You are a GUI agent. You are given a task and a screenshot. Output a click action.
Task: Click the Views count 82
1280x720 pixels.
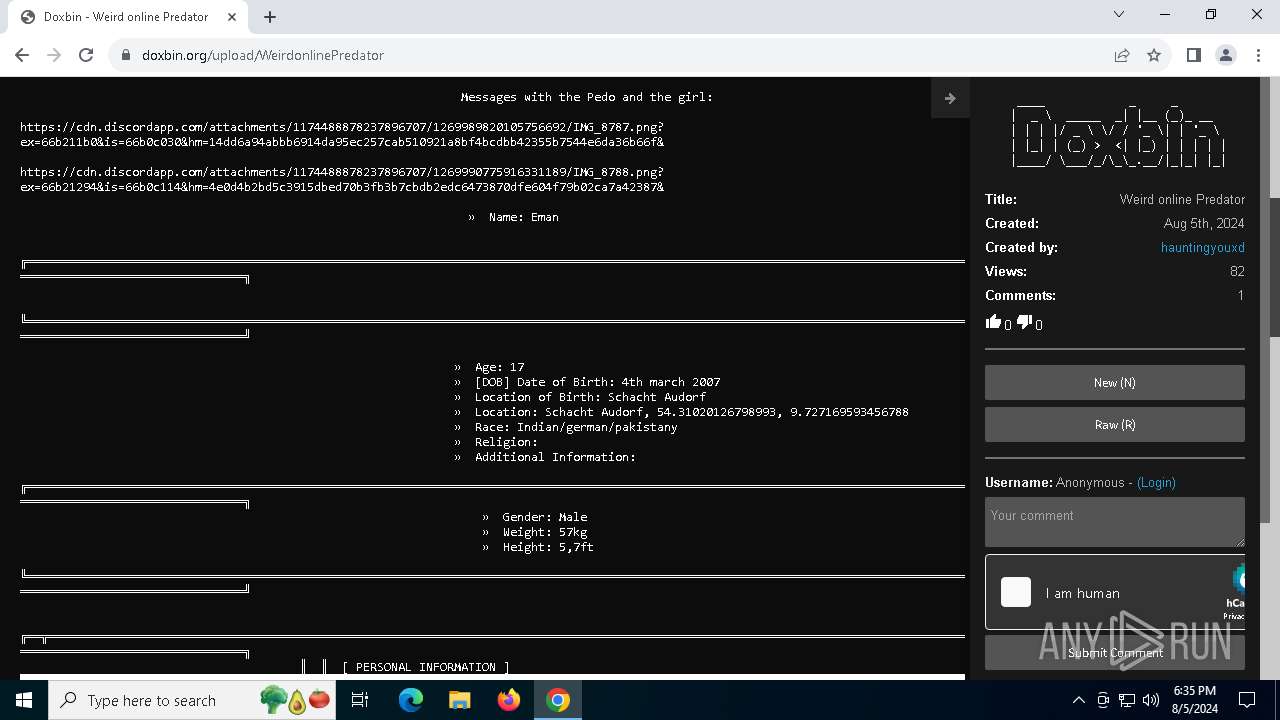(1237, 271)
